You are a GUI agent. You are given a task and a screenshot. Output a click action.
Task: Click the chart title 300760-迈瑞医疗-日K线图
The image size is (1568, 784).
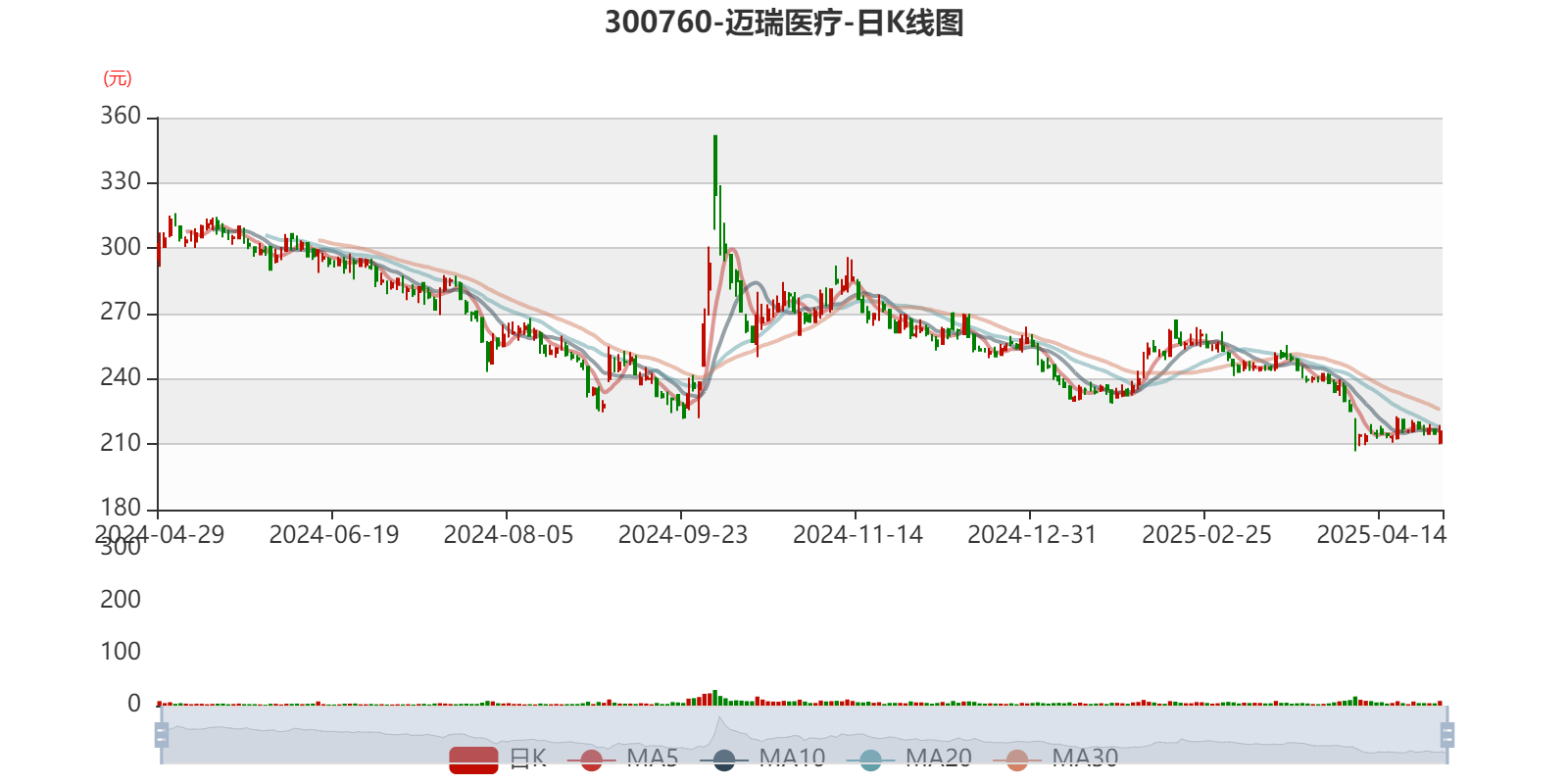coord(784,23)
